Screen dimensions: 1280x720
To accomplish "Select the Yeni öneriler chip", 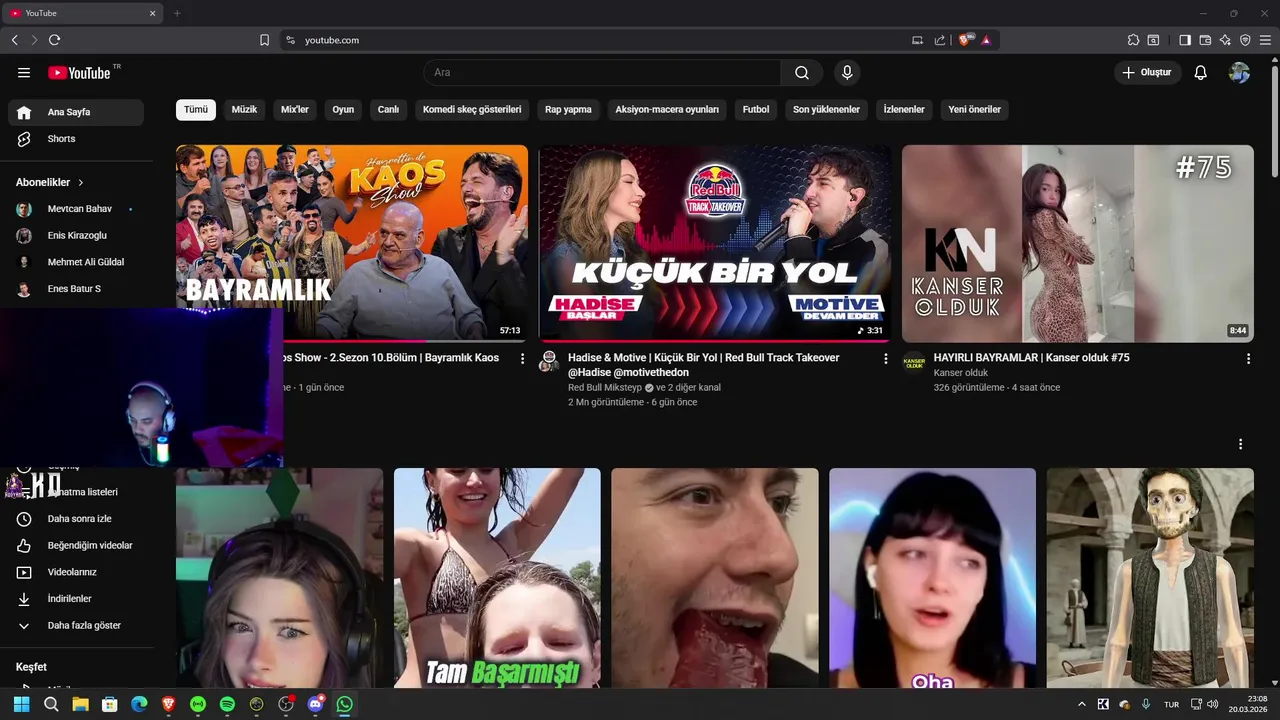I will tap(974, 110).
